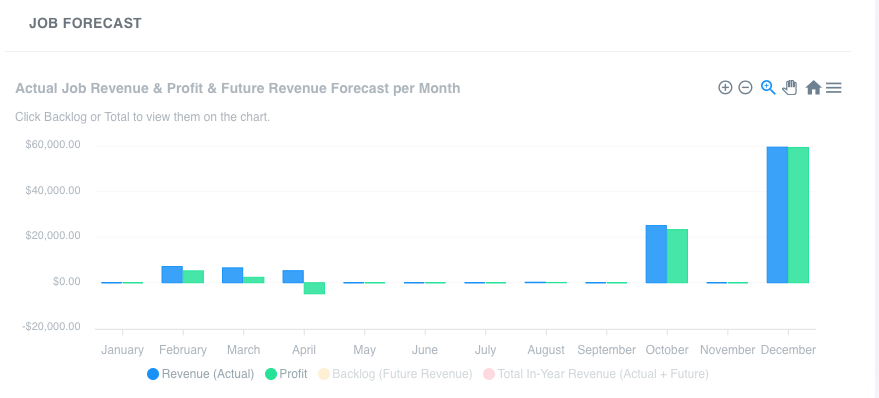Click the November axis label
879x398 pixels.
pos(728,350)
